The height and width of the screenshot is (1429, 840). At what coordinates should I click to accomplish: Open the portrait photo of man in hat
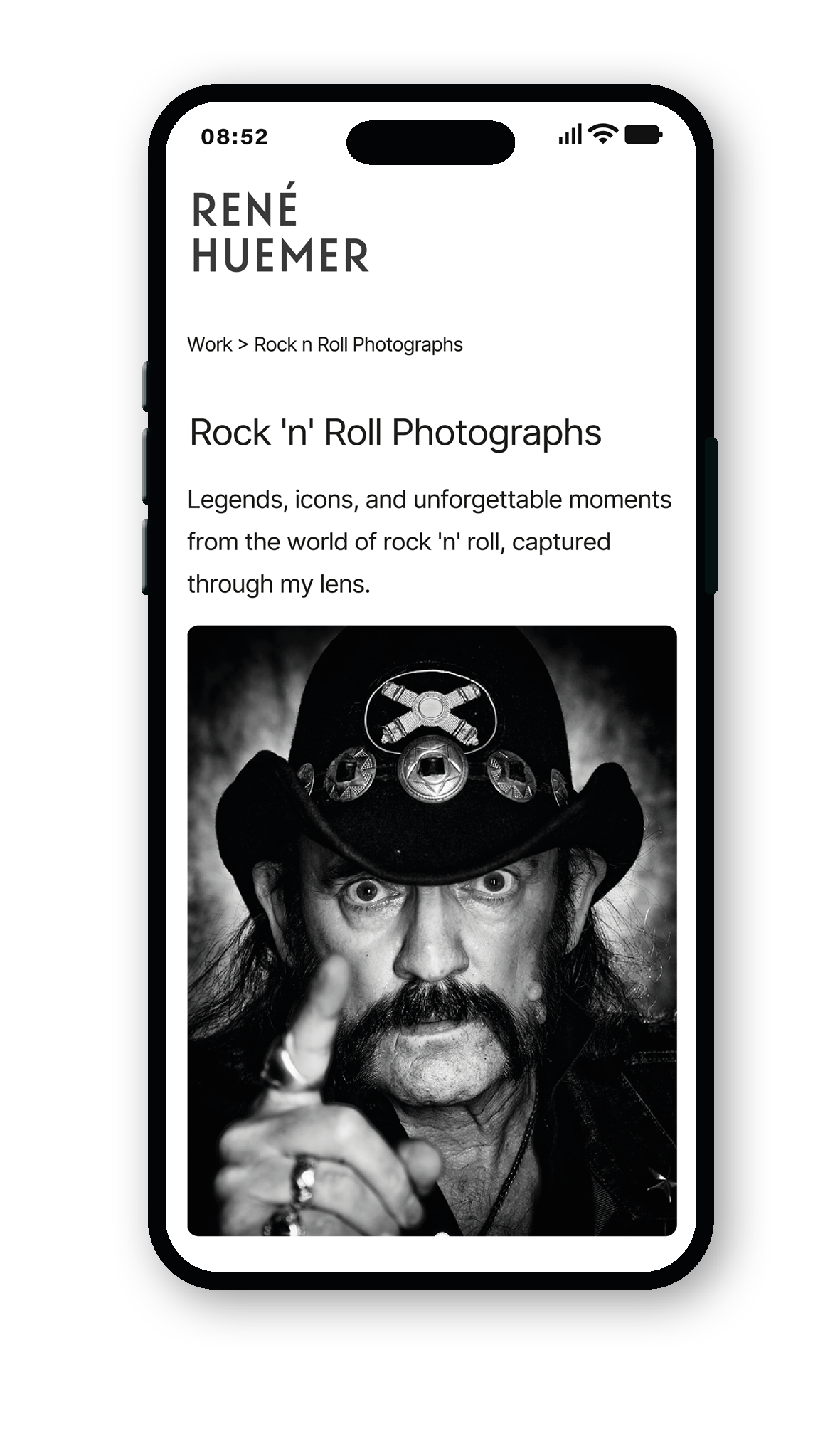pyautogui.click(x=432, y=930)
